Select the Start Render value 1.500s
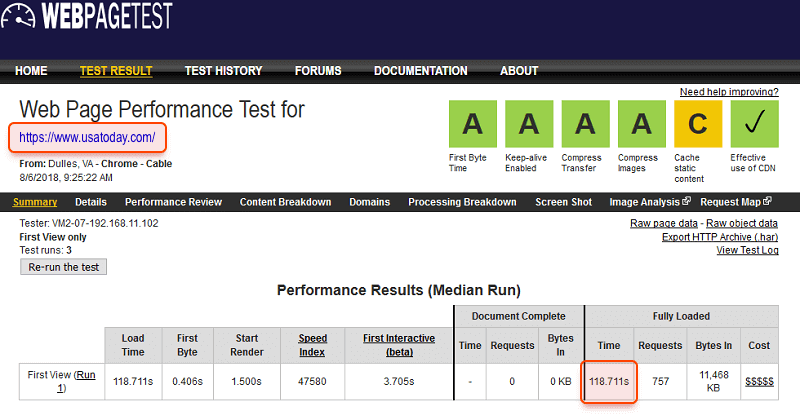 pyautogui.click(x=246, y=381)
